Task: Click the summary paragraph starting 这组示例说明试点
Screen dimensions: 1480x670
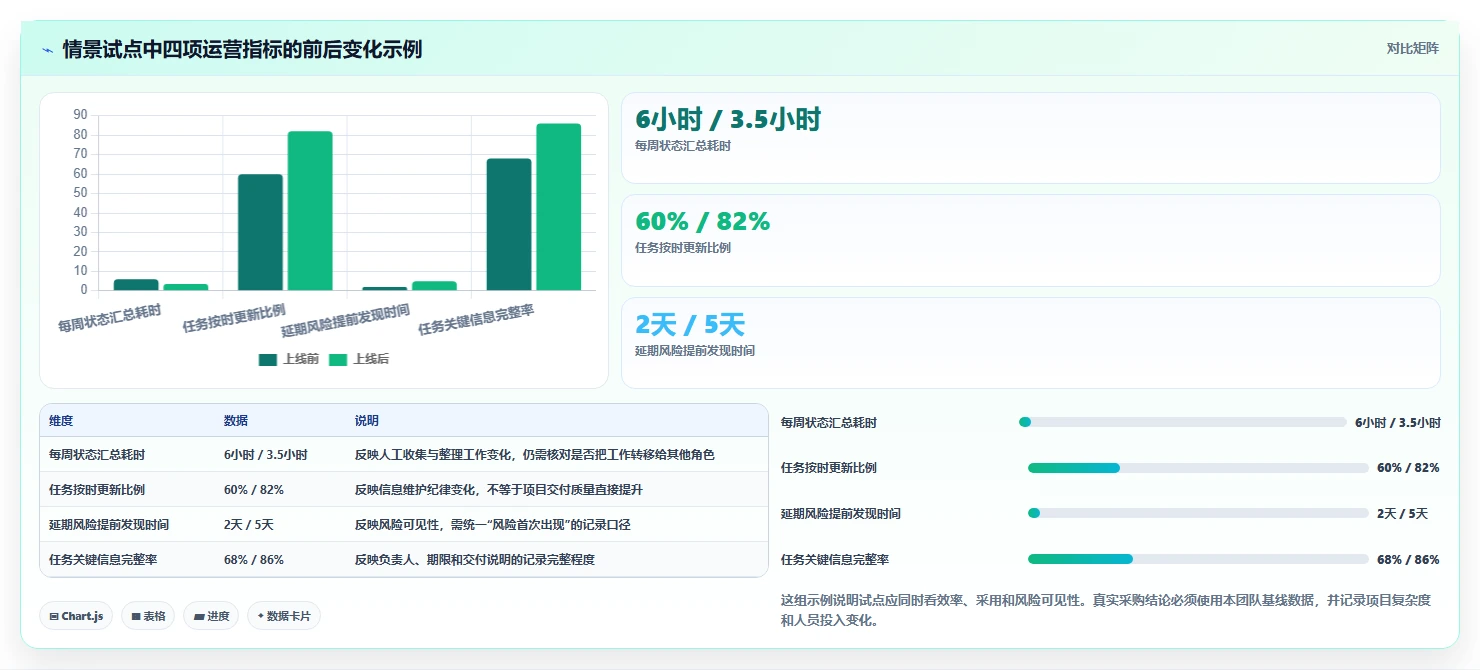Action: coord(1105,610)
